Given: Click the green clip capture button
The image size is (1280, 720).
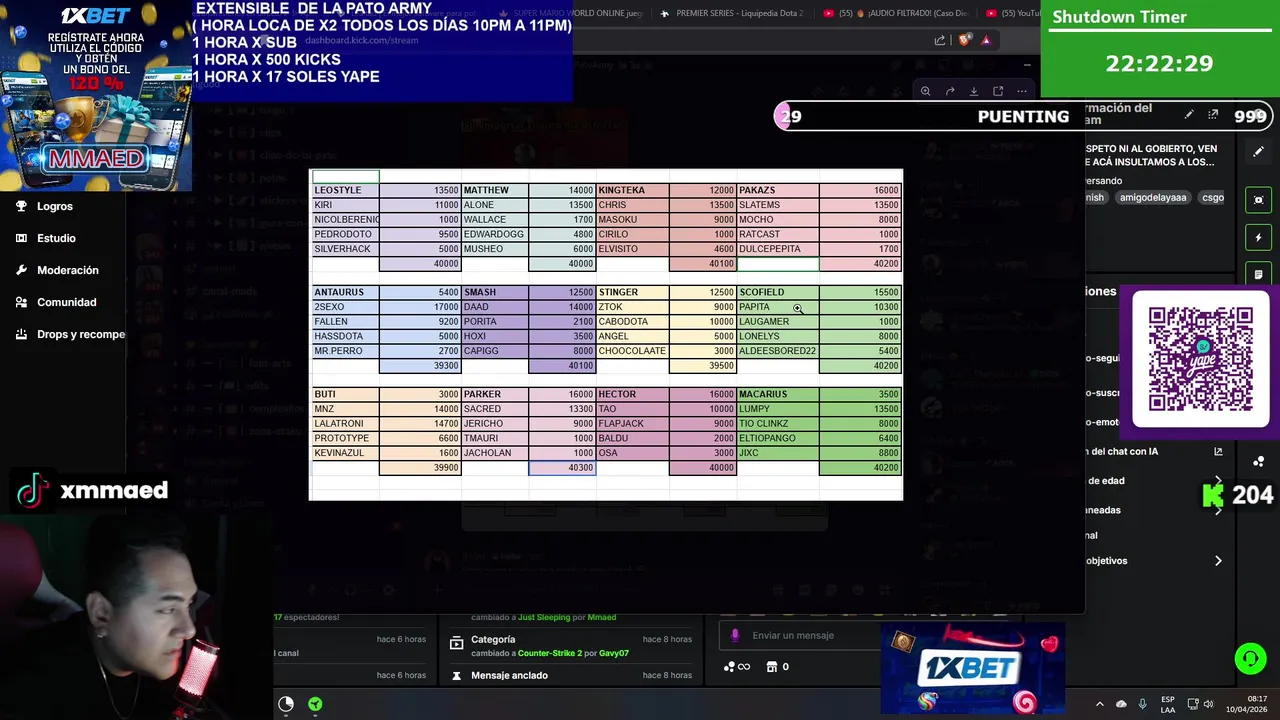Looking at the screenshot, I should 1258,200.
